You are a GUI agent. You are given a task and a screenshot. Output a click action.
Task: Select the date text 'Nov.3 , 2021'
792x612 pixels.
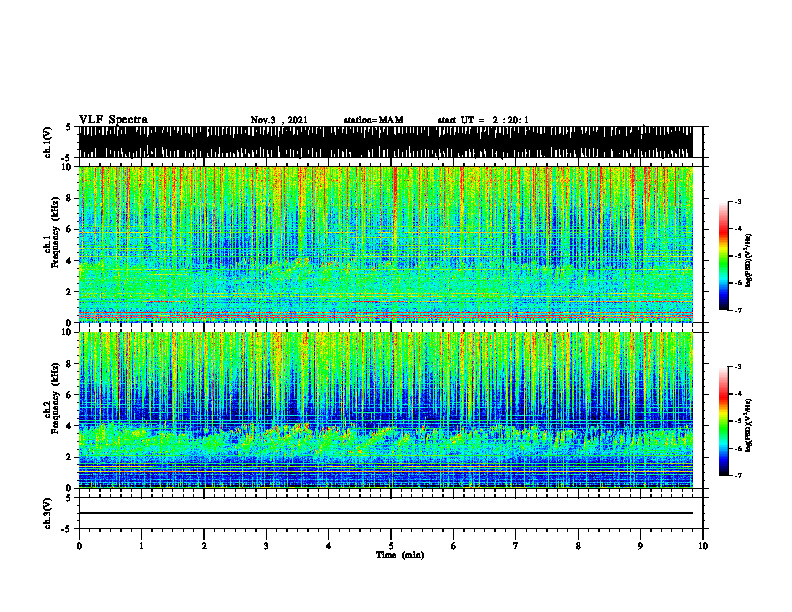pyautogui.click(x=279, y=120)
